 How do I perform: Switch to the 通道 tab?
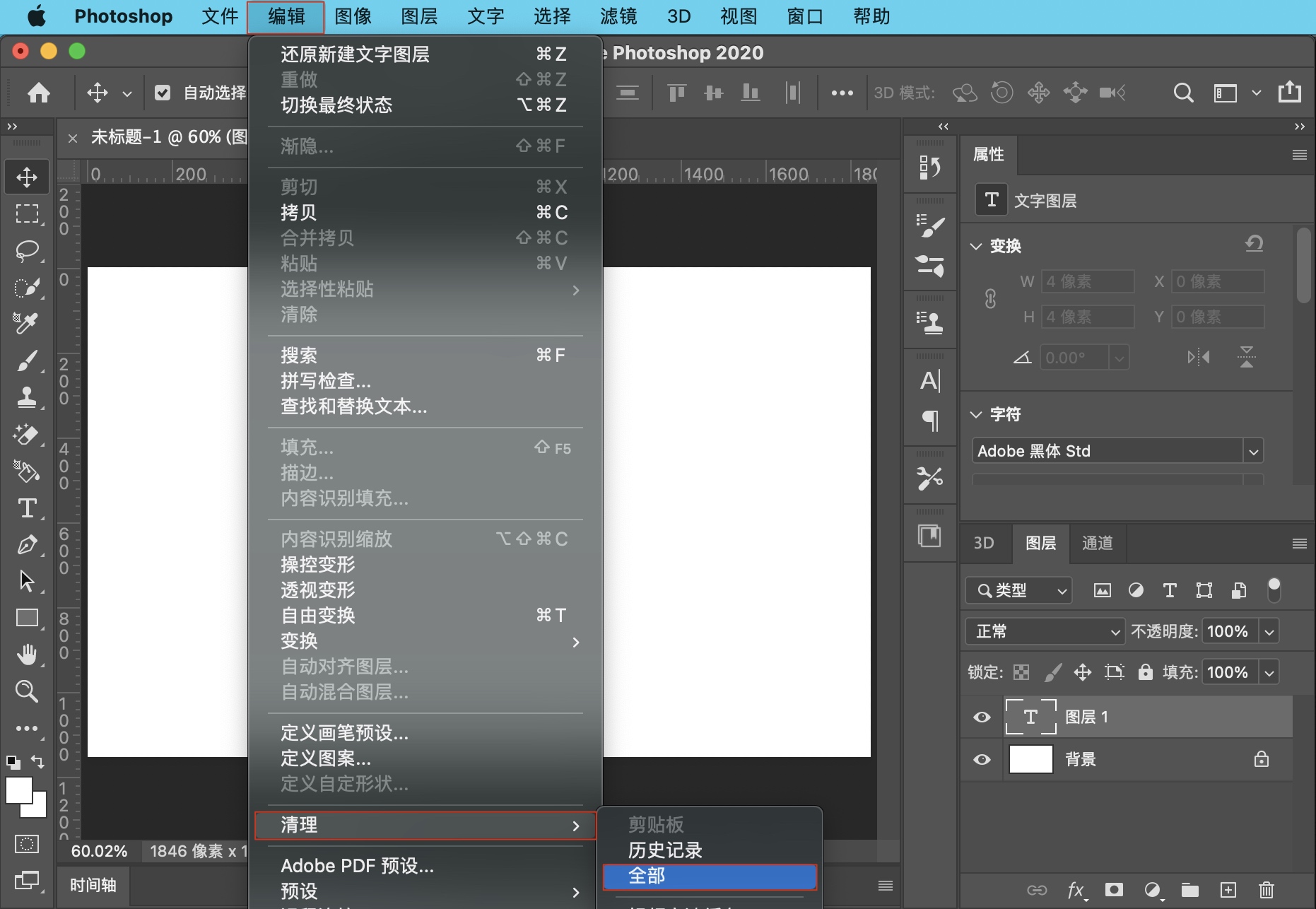coord(1097,543)
